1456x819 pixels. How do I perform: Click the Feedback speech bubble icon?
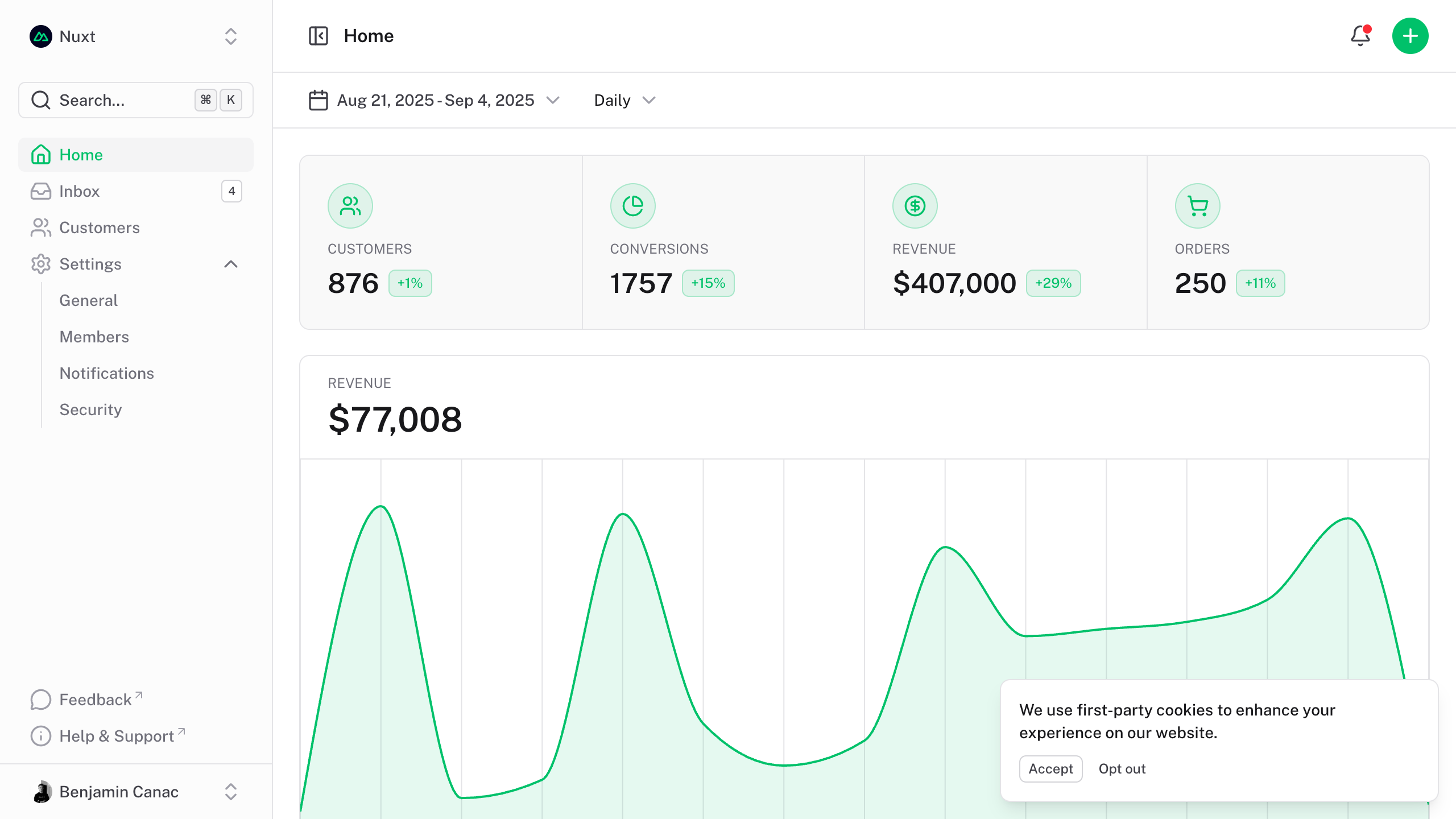point(40,700)
